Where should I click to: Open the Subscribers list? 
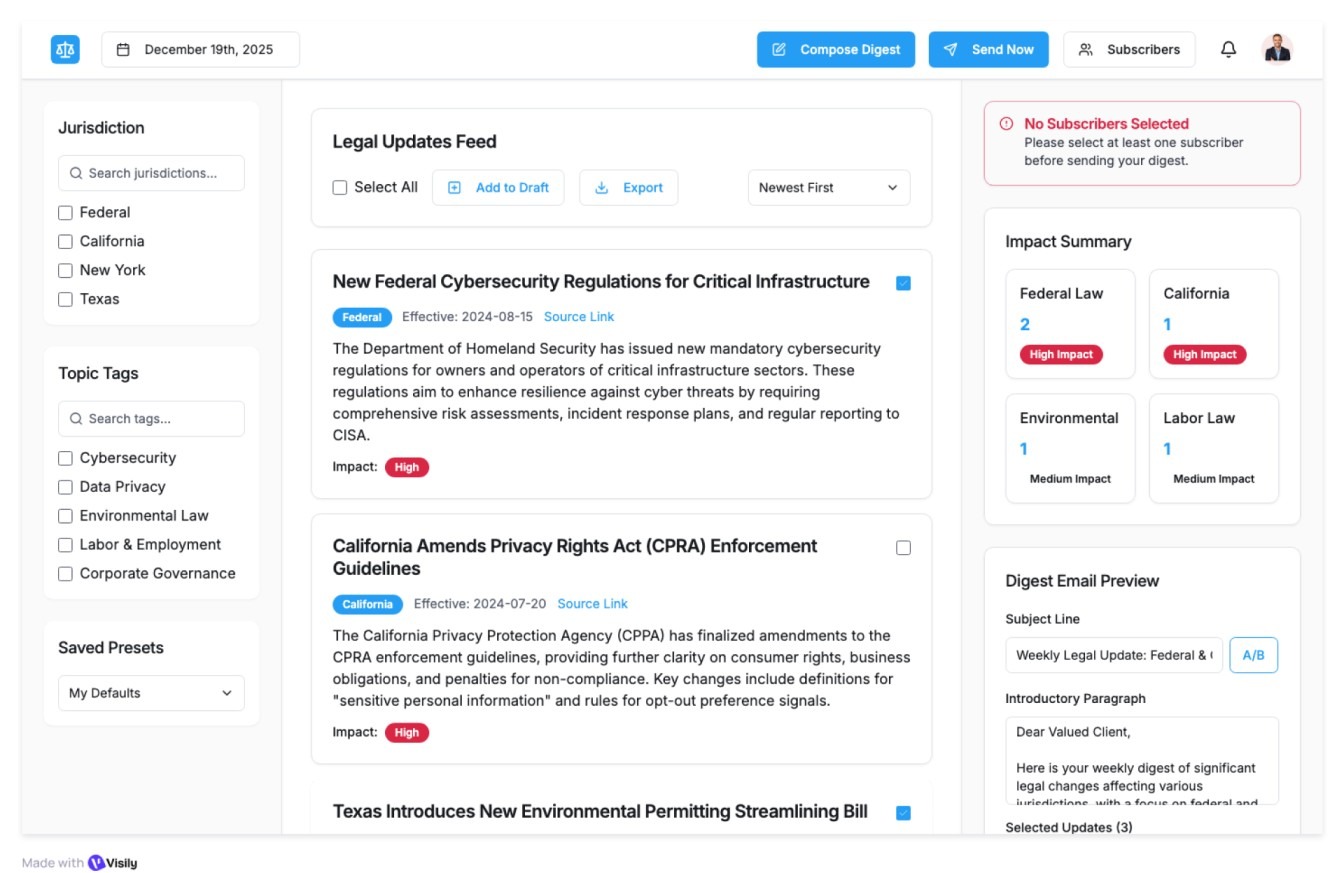(x=1129, y=49)
